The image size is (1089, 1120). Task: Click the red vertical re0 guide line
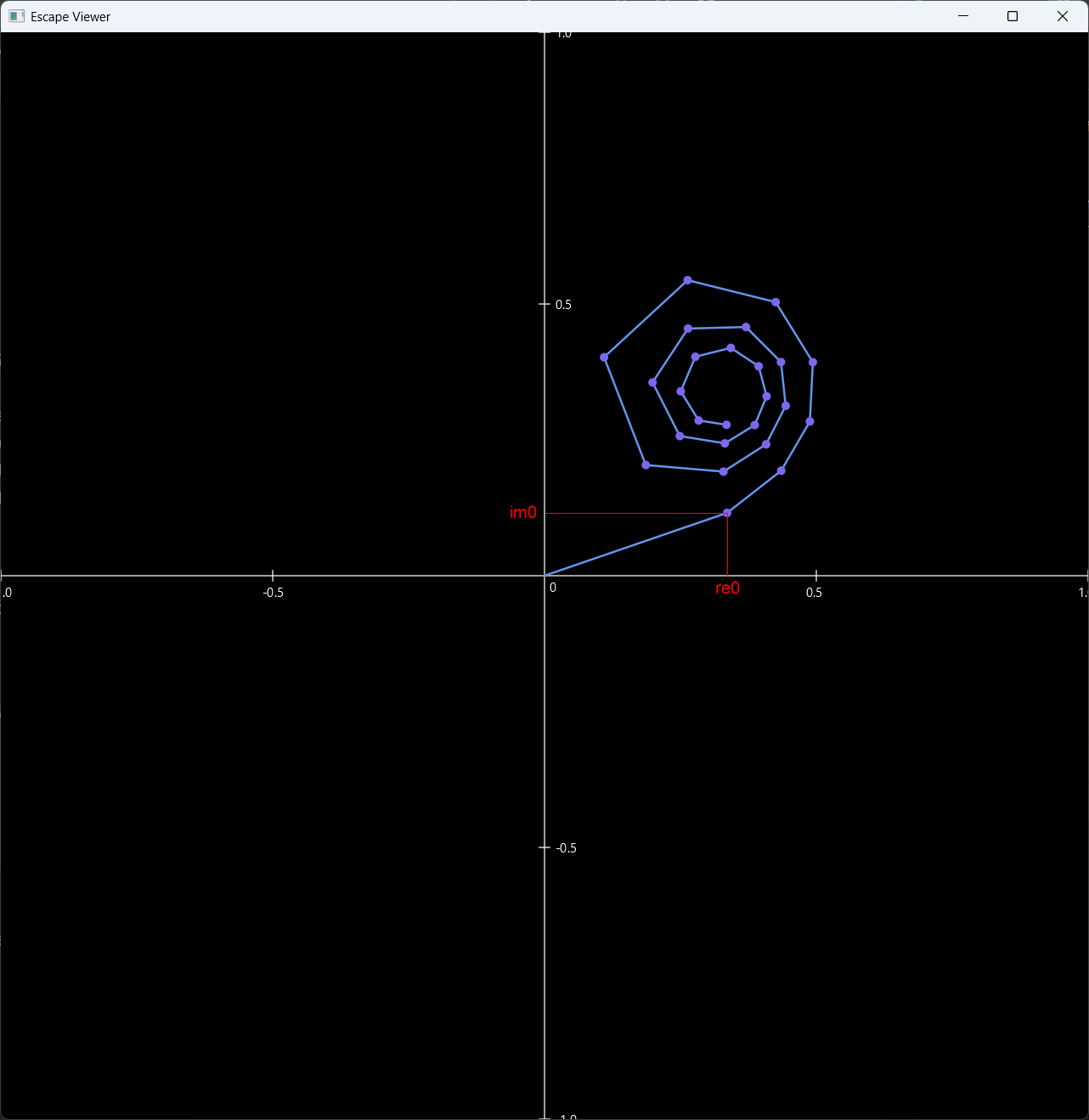coord(728,544)
